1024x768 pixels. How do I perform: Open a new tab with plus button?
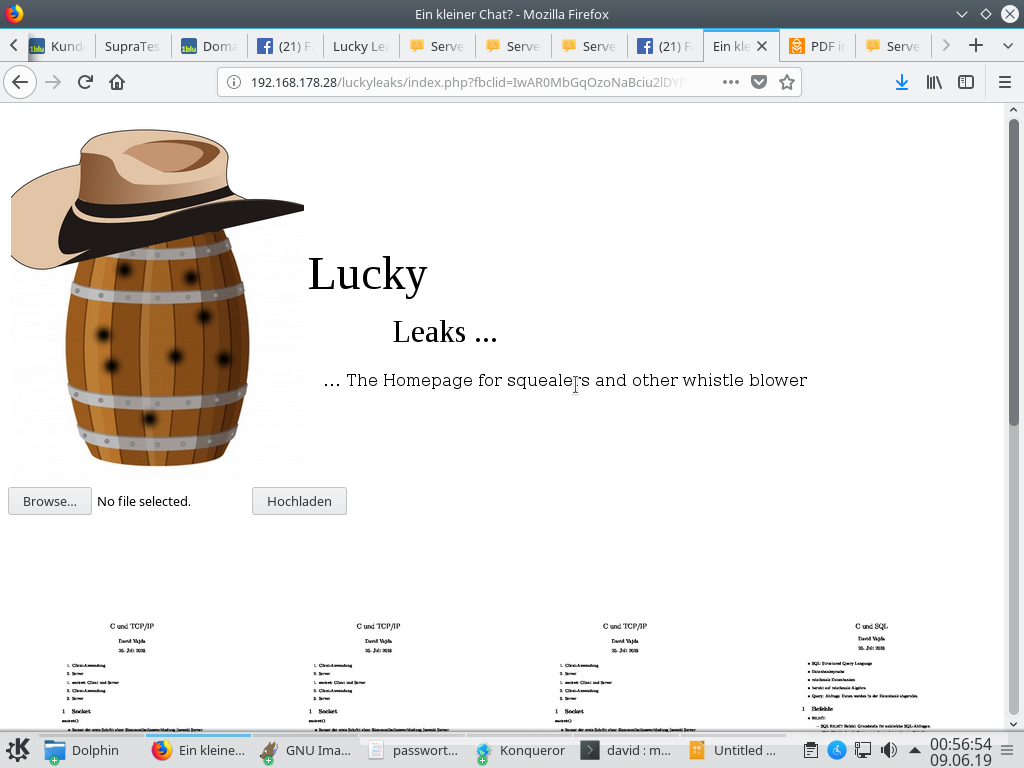click(x=976, y=45)
